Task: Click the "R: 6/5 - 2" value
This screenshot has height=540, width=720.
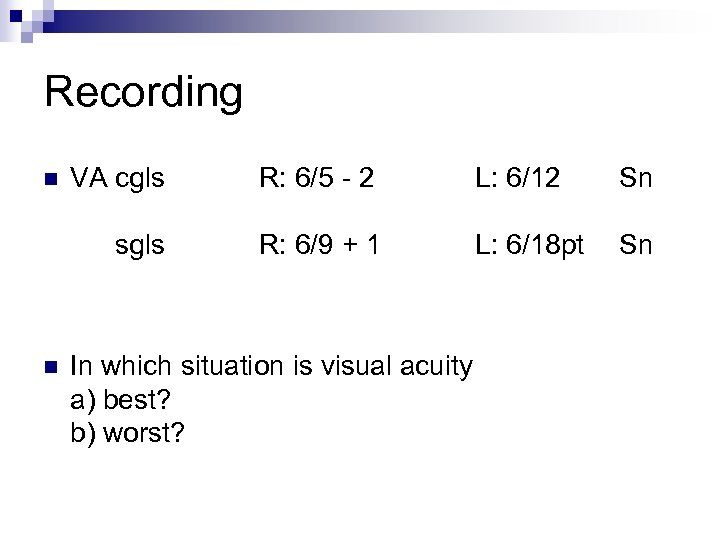Action: pyautogui.click(x=316, y=179)
